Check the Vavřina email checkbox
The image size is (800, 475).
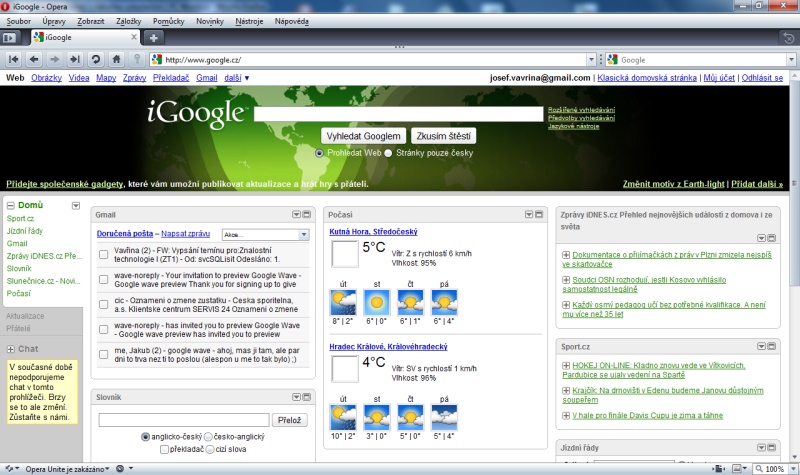(104, 255)
